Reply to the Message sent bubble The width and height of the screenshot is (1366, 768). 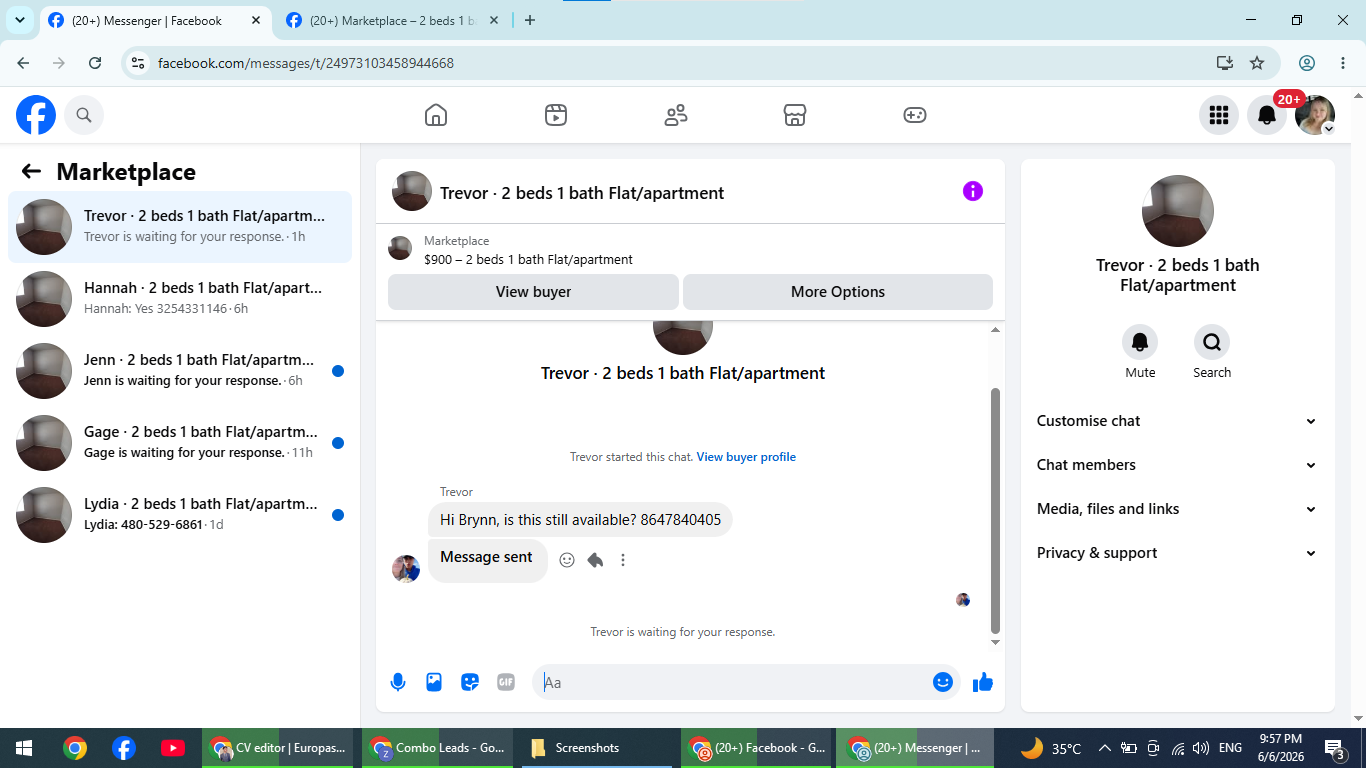coord(595,560)
